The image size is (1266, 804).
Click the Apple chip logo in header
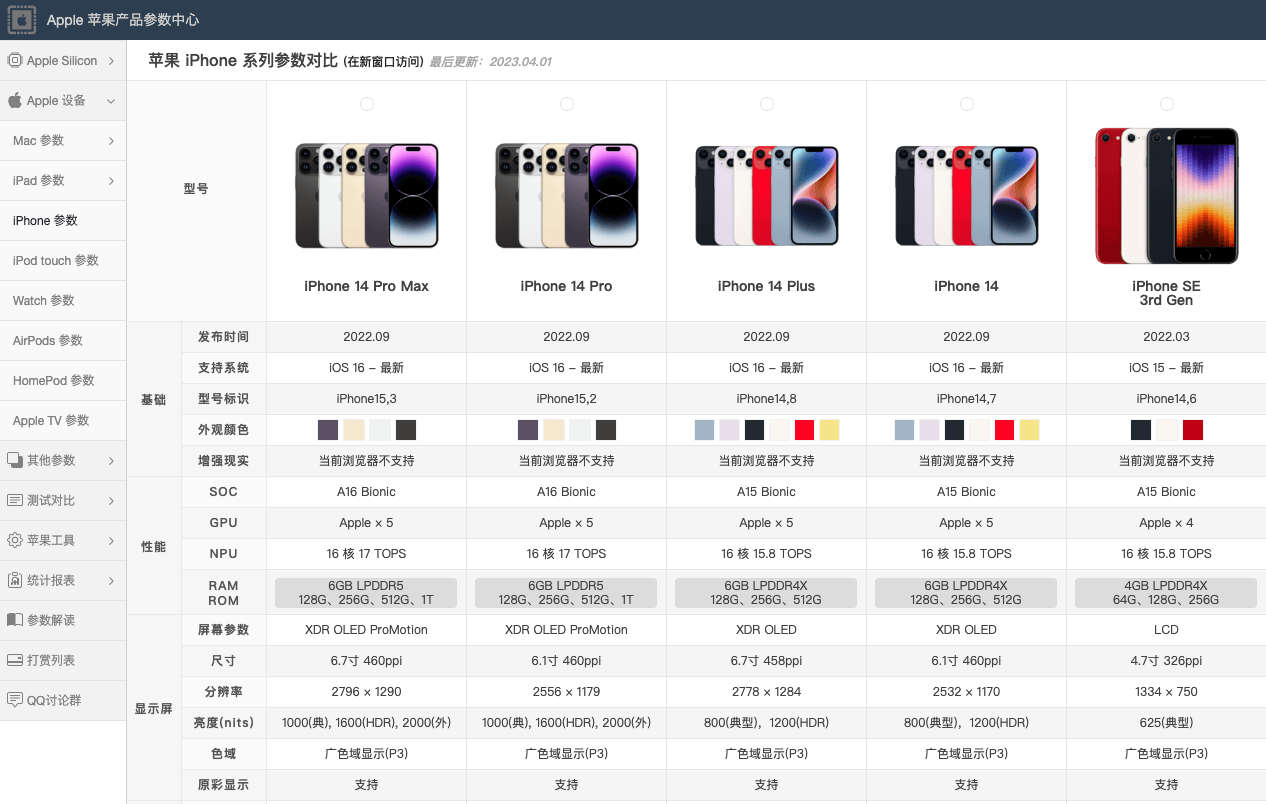click(22, 20)
